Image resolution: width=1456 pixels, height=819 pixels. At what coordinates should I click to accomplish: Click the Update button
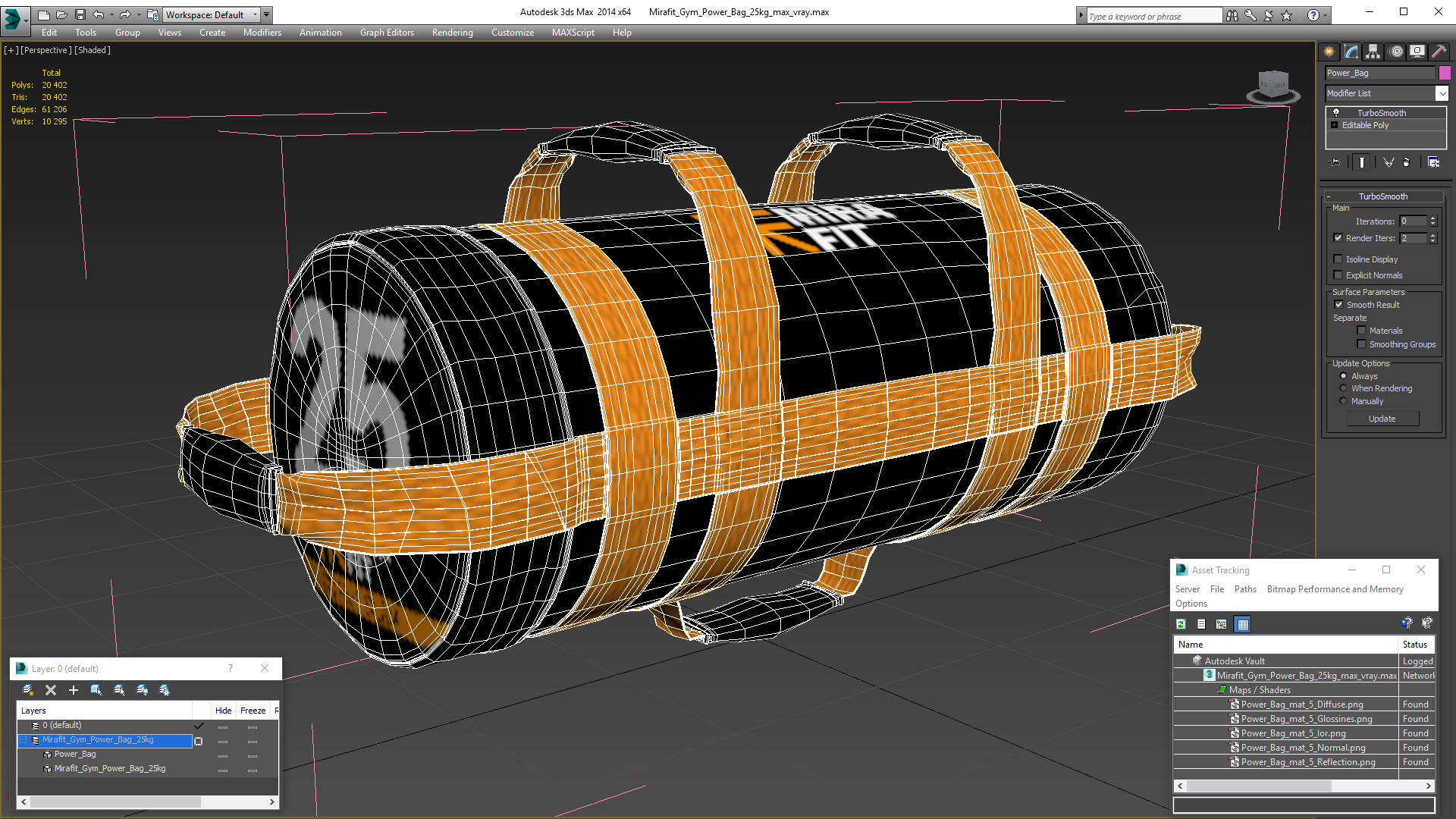click(x=1382, y=419)
